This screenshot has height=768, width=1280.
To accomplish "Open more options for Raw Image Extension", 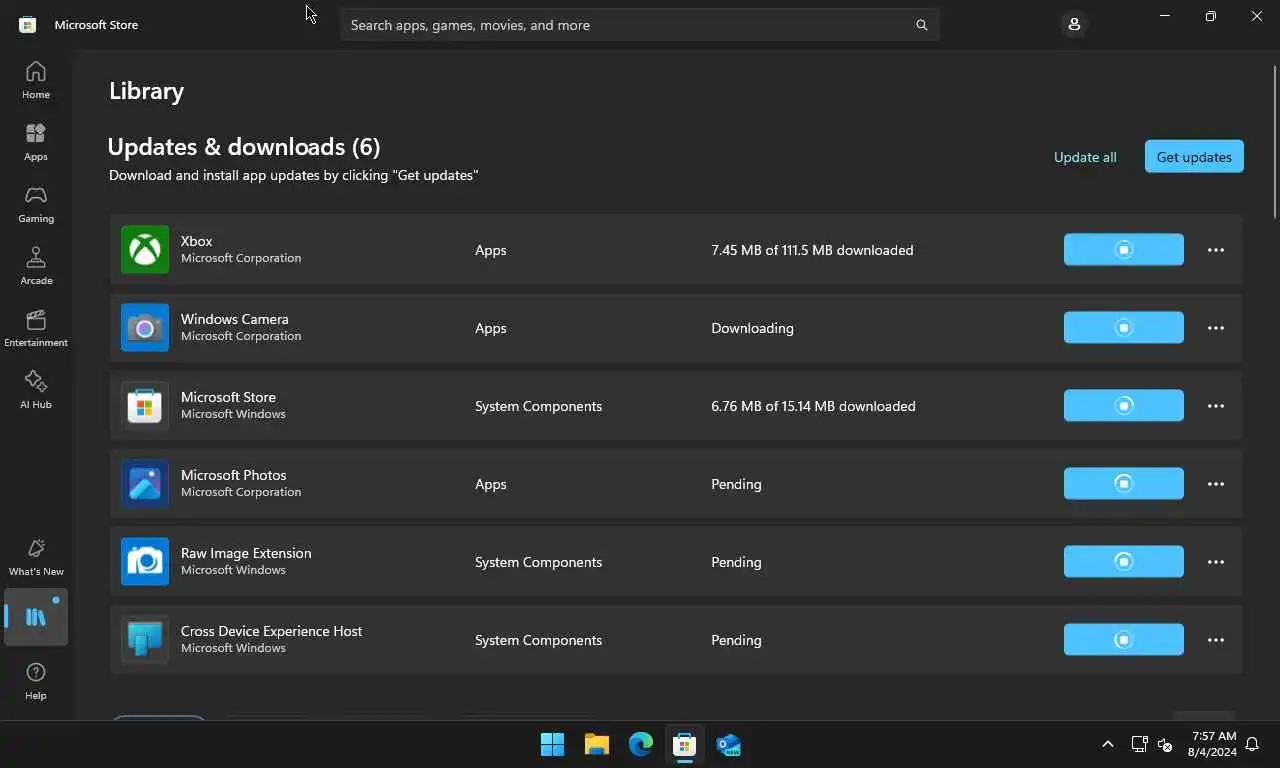I will [1216, 562].
